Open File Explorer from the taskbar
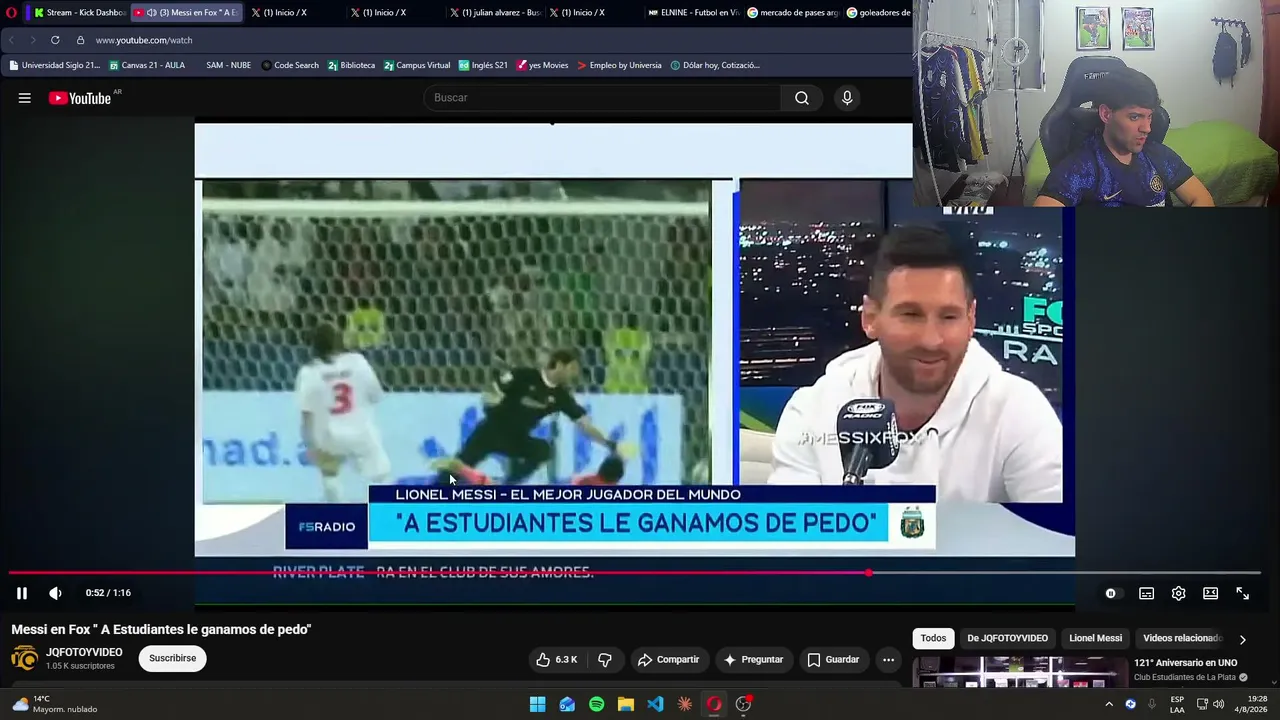The width and height of the screenshot is (1280, 720). coord(626,704)
